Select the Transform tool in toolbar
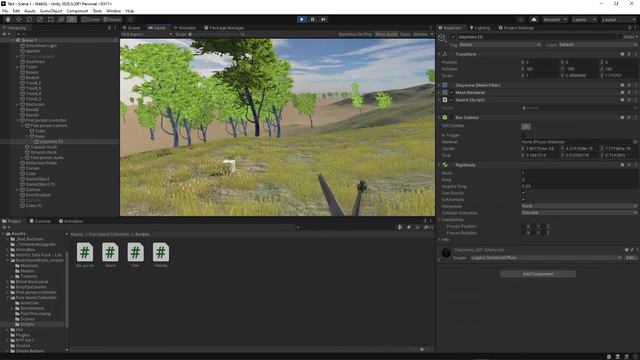 pos(61,19)
